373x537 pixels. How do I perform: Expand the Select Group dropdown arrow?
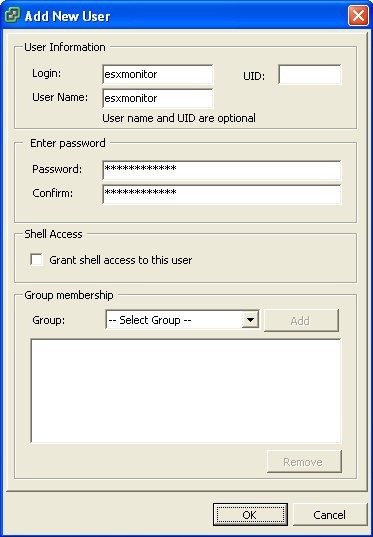[x=250, y=320]
